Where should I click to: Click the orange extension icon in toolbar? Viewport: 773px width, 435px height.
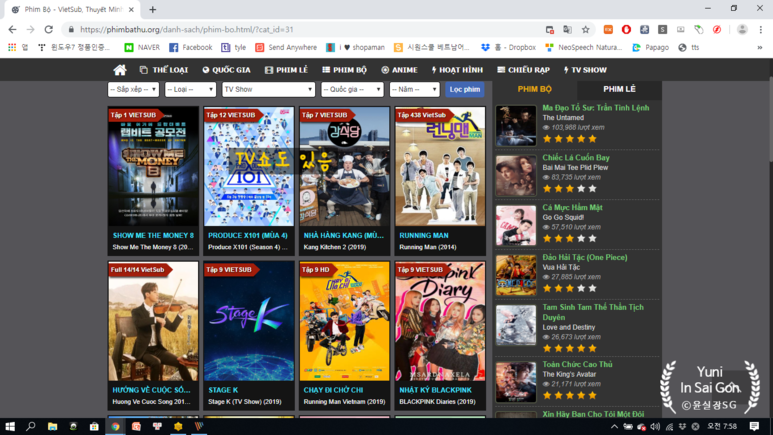608,30
